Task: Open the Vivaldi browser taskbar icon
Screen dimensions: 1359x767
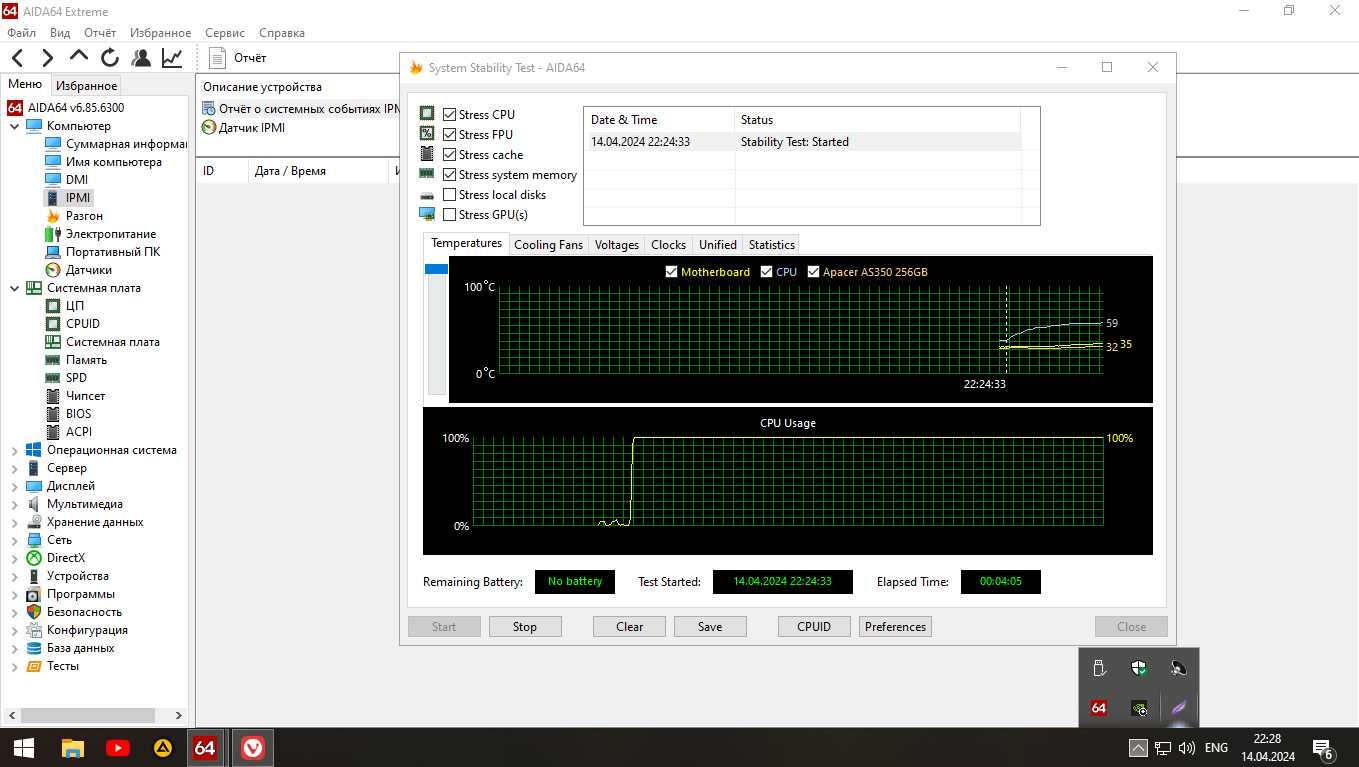Action: coord(253,747)
